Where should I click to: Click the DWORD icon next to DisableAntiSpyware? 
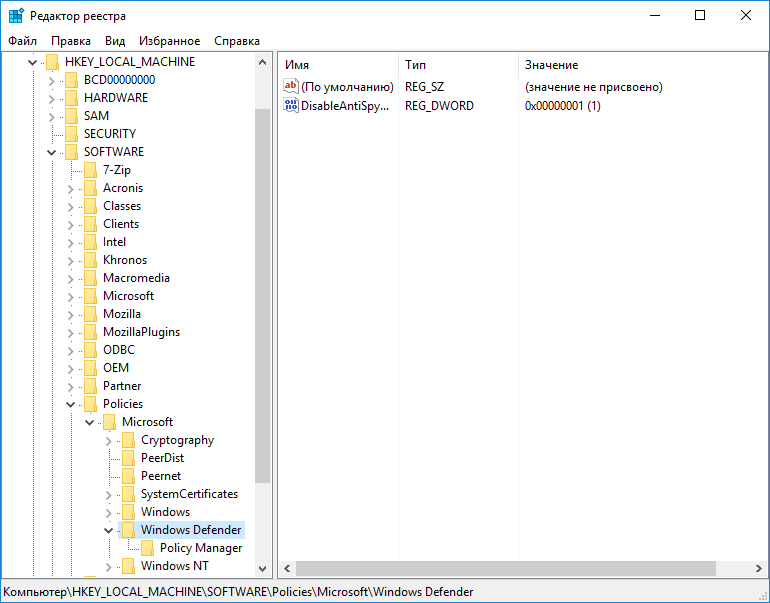click(291, 105)
